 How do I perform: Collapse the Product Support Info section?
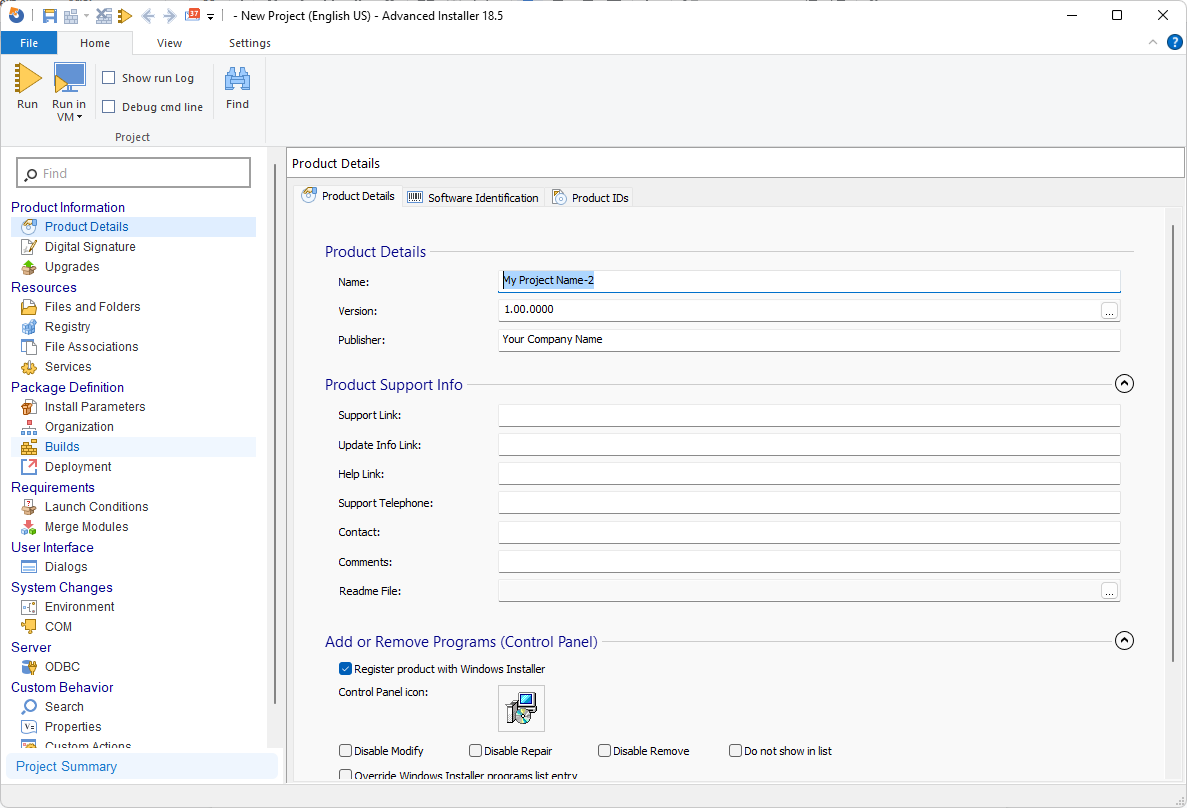click(x=1124, y=384)
